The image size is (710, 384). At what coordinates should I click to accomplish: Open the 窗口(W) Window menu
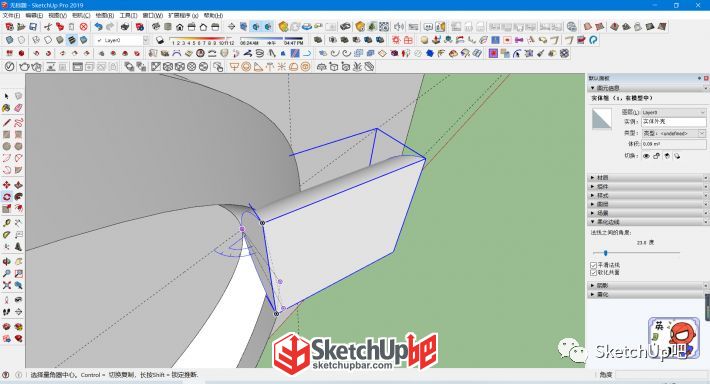click(x=153, y=15)
